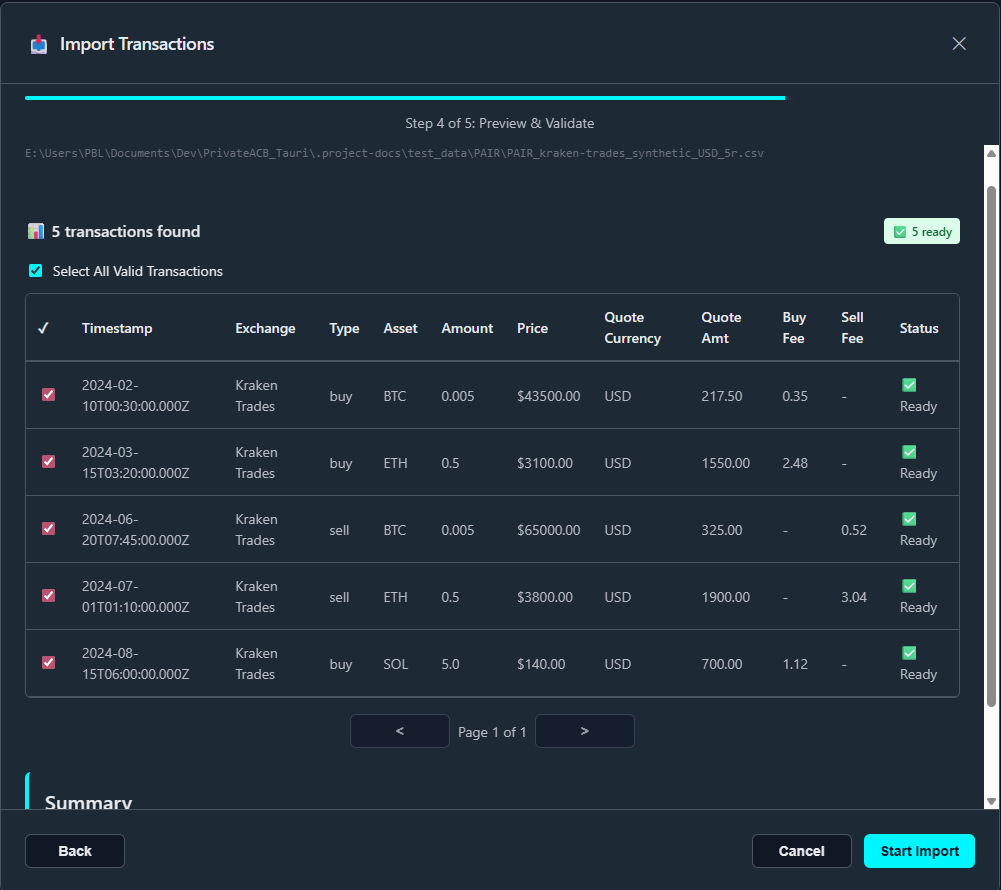
Task: Click green Ready icon for 2024-08-15 SOL row
Action: click(x=909, y=653)
